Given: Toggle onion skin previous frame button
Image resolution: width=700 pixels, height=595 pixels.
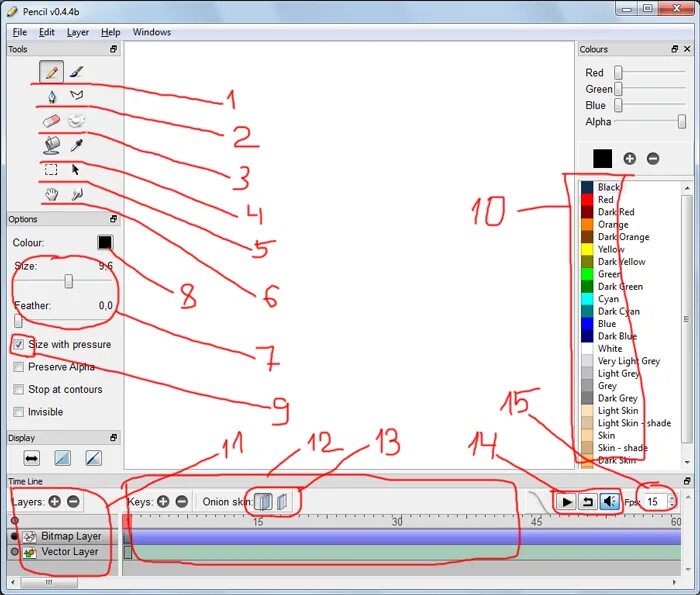Looking at the screenshot, I should point(263,502).
